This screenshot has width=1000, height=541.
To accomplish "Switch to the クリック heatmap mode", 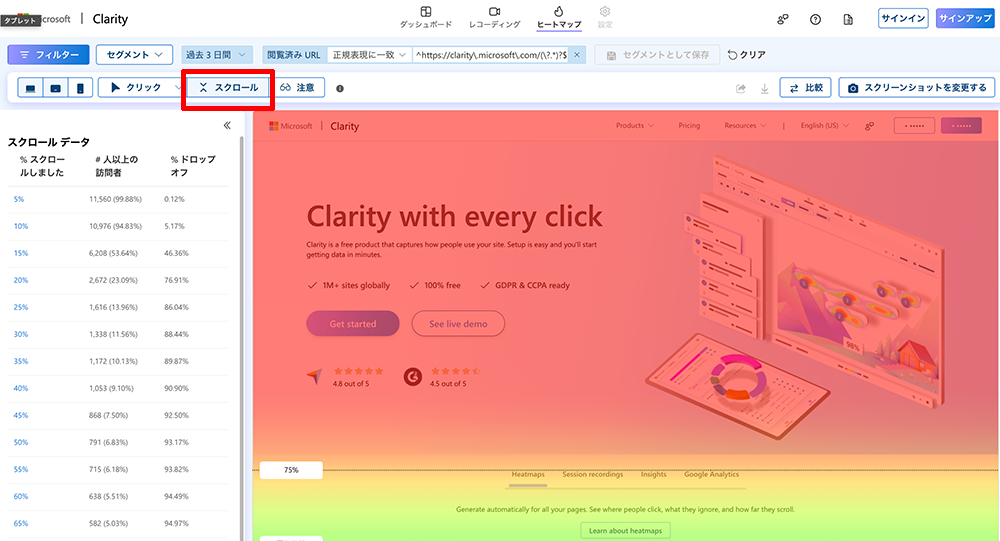I will click(136, 88).
